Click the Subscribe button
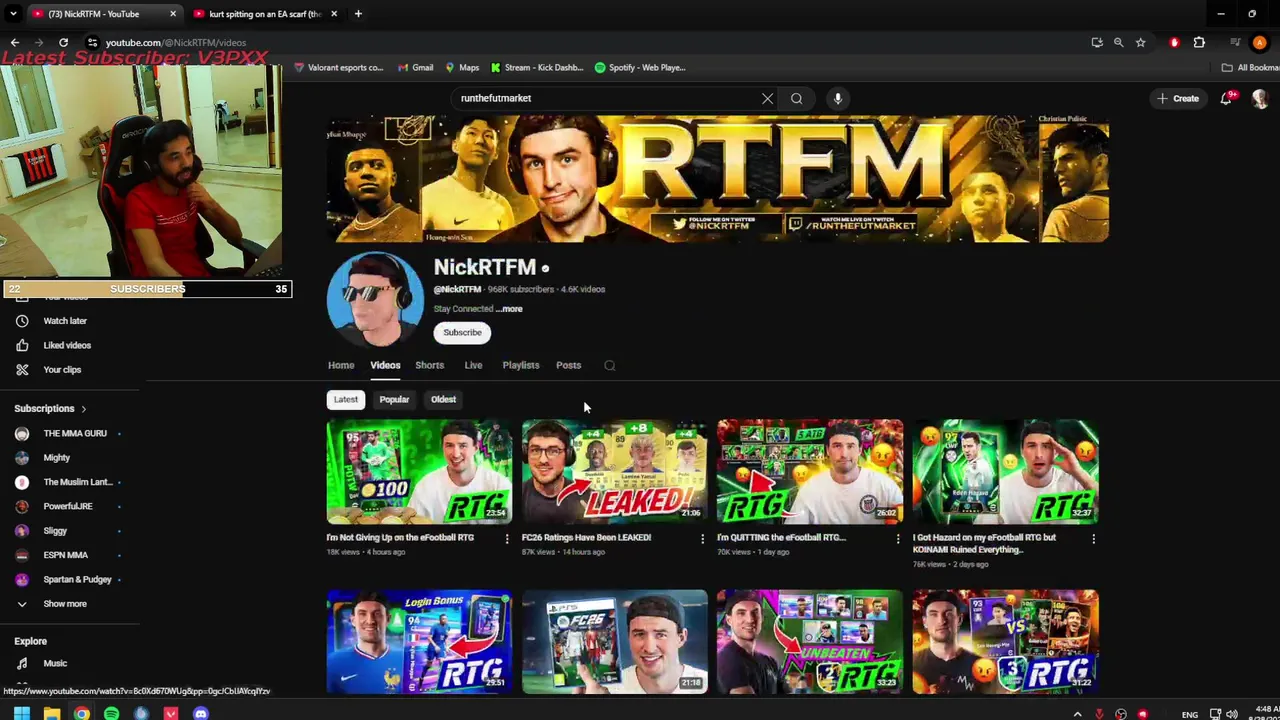 tap(462, 332)
